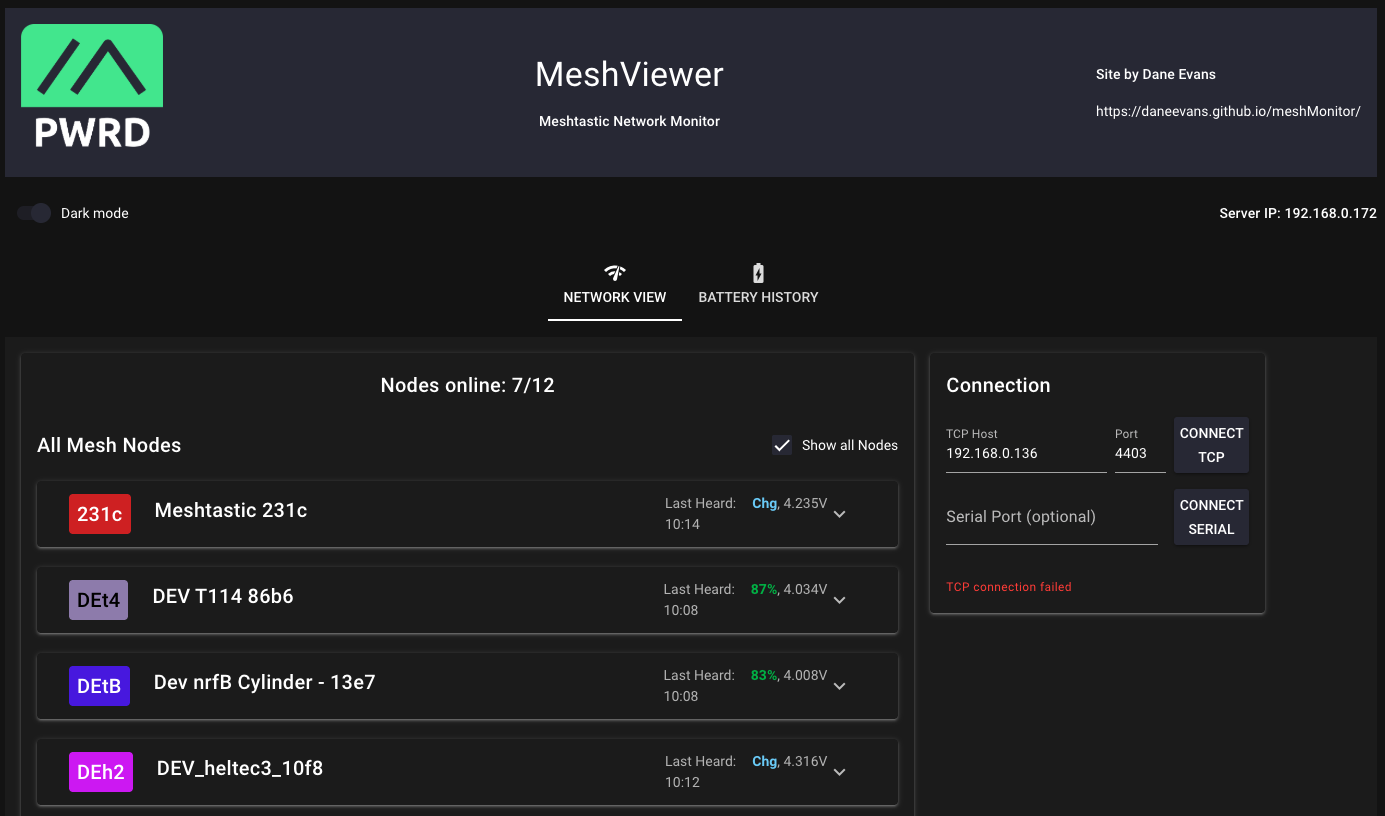Expand Dev nrfB Cylinder - 13e7 chevron
The width and height of the screenshot is (1385, 816).
tap(840, 686)
